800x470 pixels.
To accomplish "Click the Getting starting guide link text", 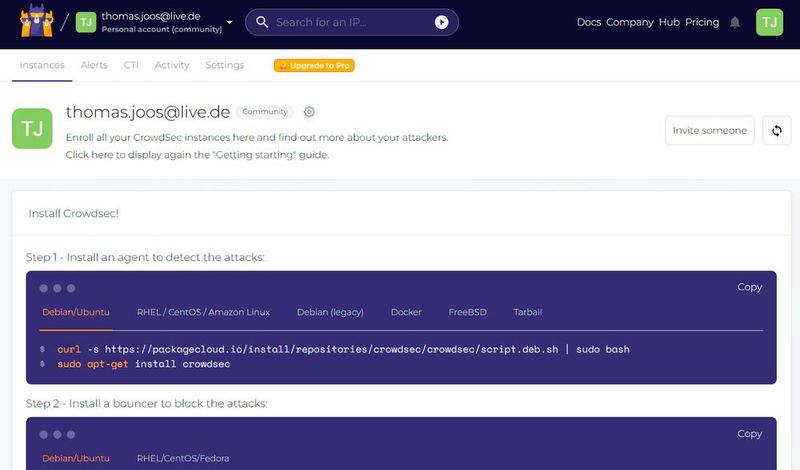I will [x=197, y=155].
